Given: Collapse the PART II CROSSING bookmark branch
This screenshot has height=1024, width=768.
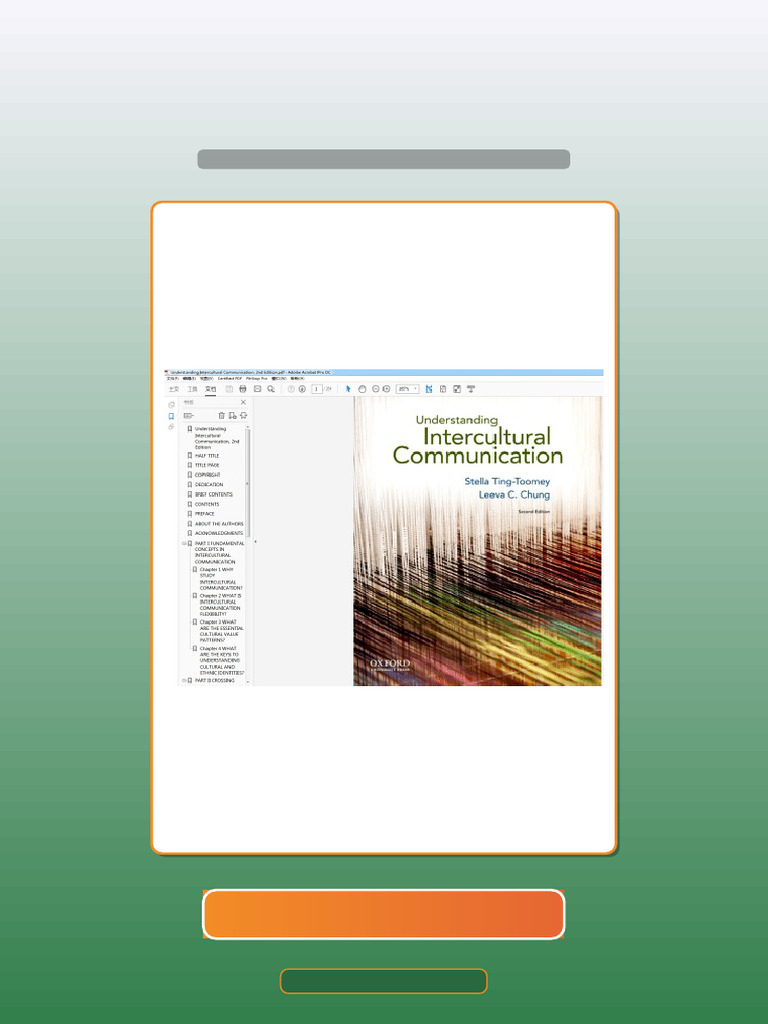Looking at the screenshot, I should pos(184,680).
